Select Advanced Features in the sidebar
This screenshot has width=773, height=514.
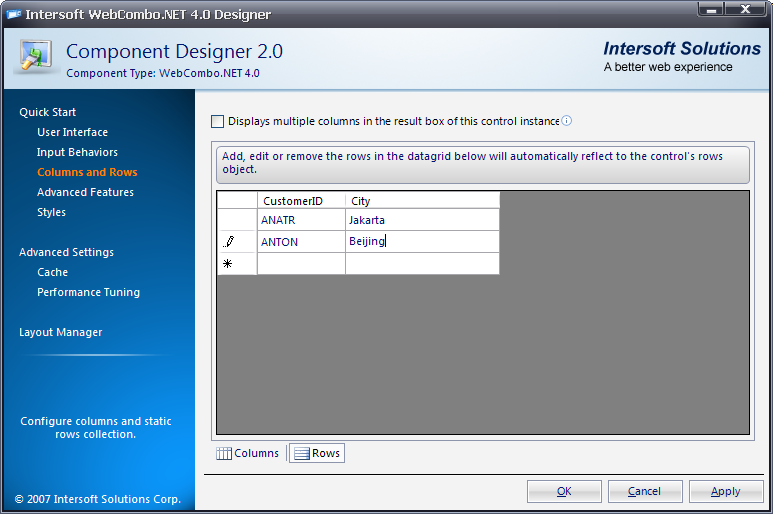point(85,192)
